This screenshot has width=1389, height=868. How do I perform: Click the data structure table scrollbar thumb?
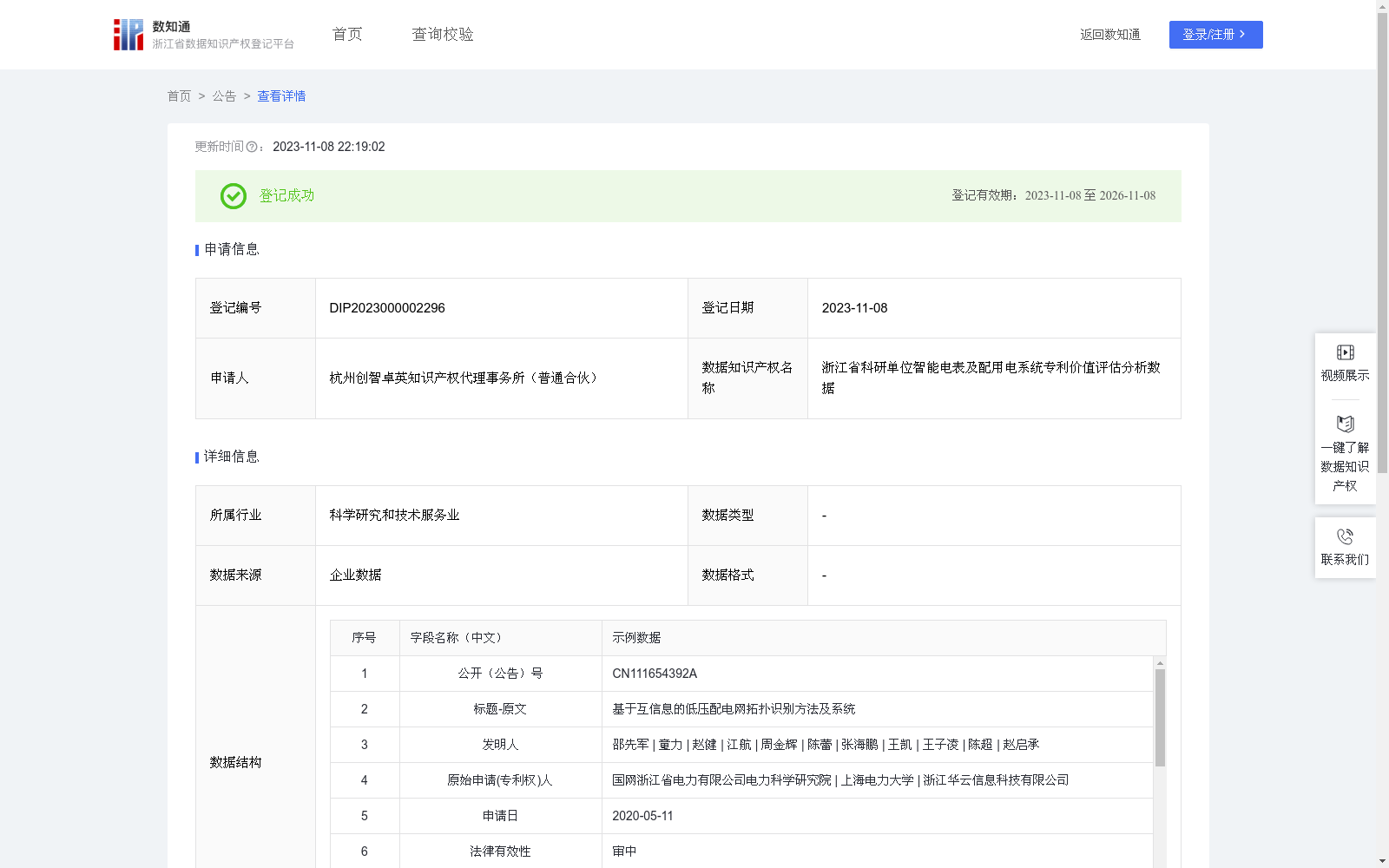1160,718
